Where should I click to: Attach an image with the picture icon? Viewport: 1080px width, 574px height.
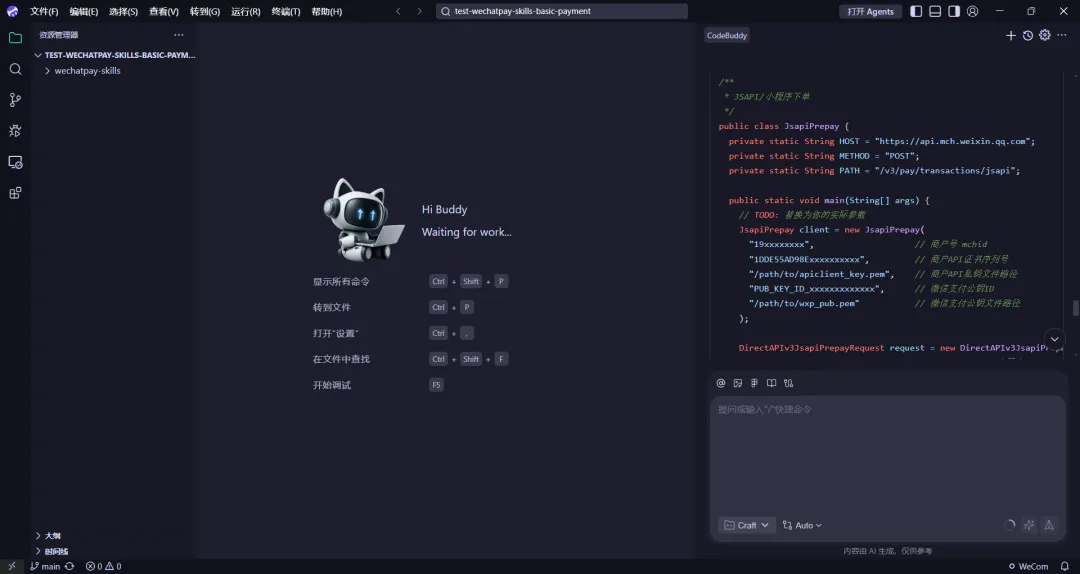click(738, 383)
